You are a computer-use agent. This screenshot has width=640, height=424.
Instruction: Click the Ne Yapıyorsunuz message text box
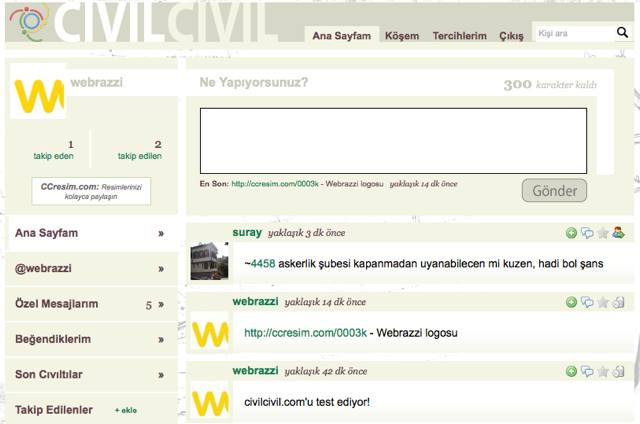coord(393,141)
